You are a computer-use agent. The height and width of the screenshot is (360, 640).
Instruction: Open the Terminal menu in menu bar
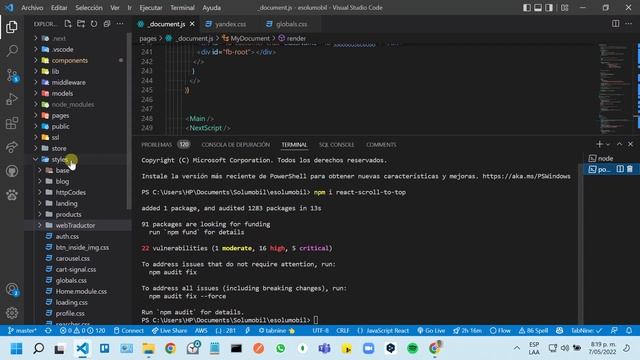click(x=182, y=7)
